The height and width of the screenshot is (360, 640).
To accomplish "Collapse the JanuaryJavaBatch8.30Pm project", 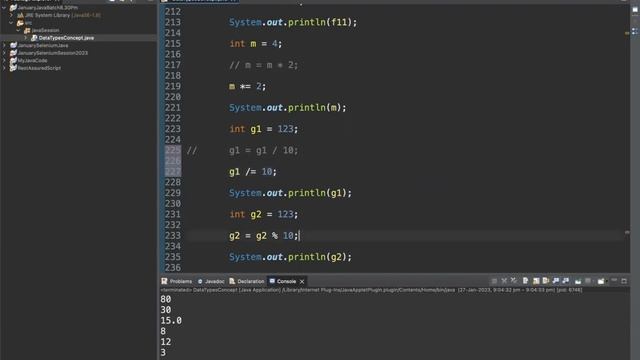I will 4,7.
